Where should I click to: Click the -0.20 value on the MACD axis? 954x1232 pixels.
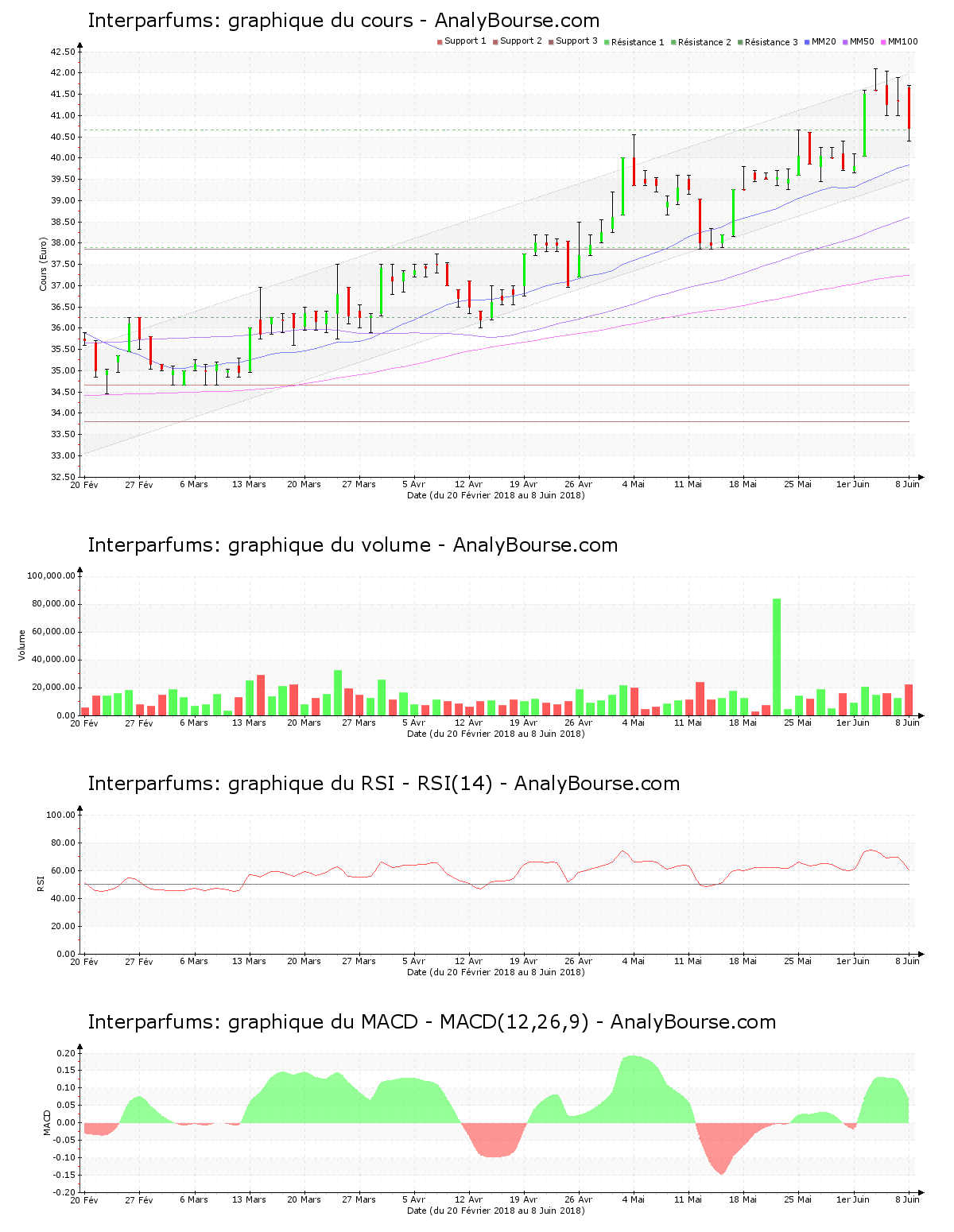[x=65, y=1192]
